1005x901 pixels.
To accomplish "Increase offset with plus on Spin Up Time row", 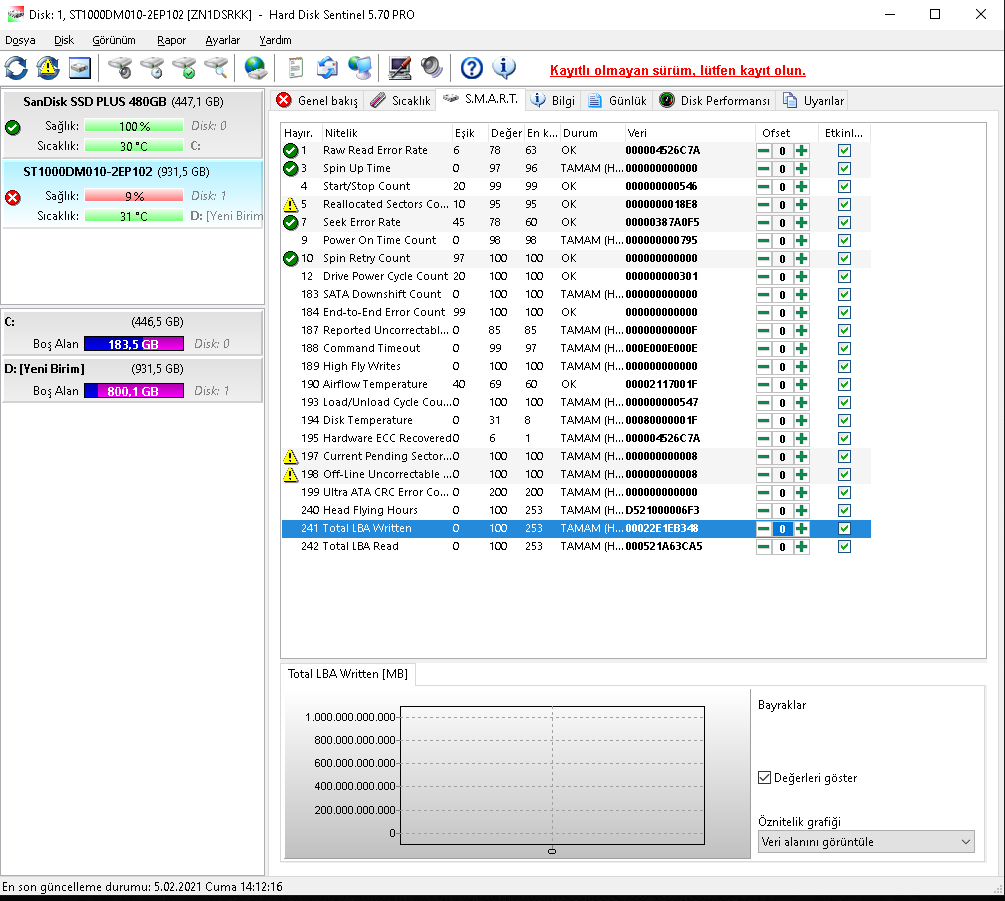I will [x=801, y=169].
